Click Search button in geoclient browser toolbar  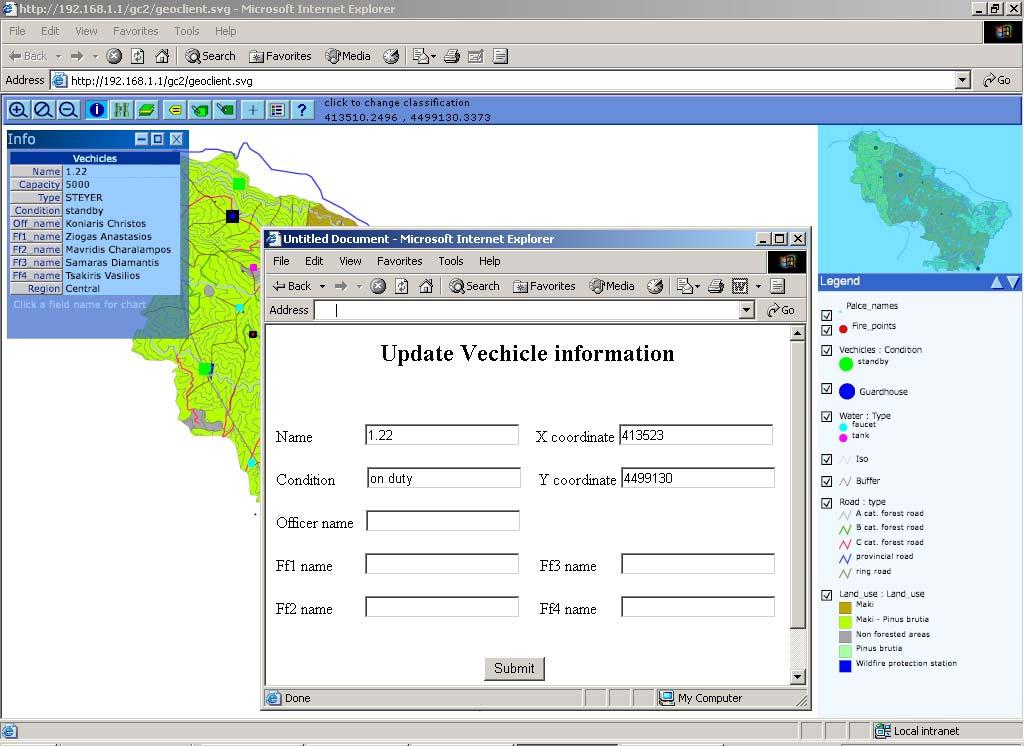pyautogui.click(x=210, y=56)
